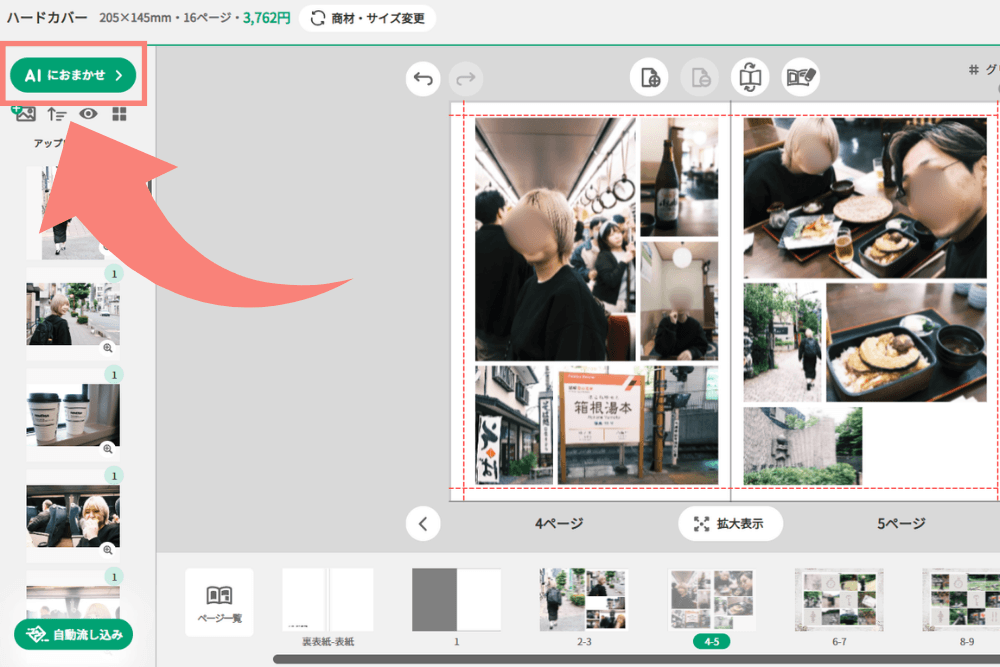Redo the last undone action

[x=466, y=78]
